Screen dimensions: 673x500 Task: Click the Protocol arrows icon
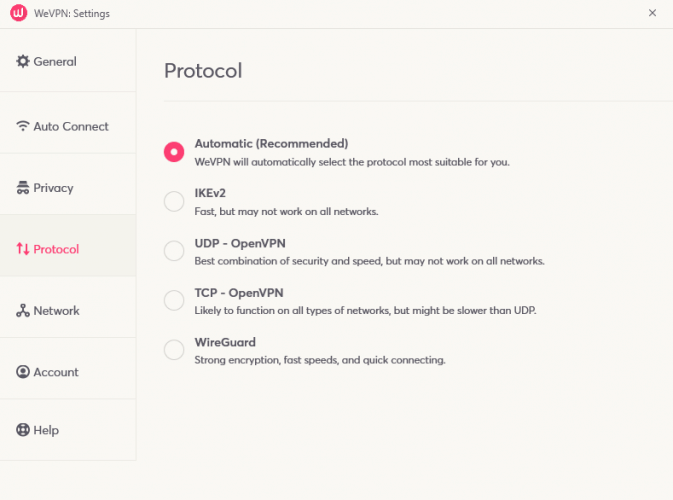(x=23, y=249)
